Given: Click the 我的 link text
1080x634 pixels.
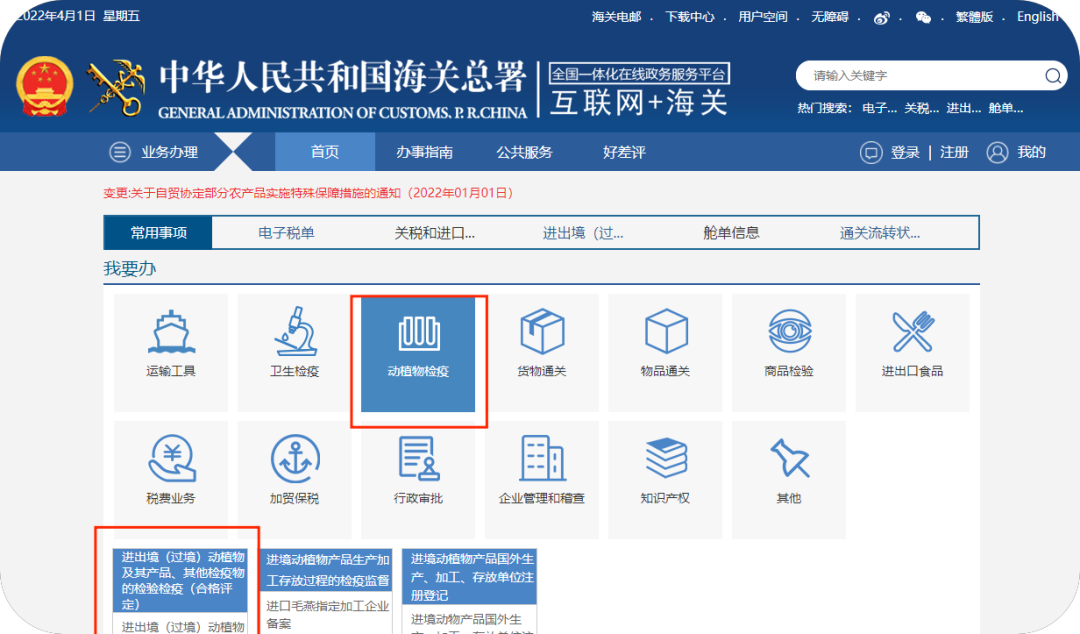Looking at the screenshot, I should (x=1032, y=152).
